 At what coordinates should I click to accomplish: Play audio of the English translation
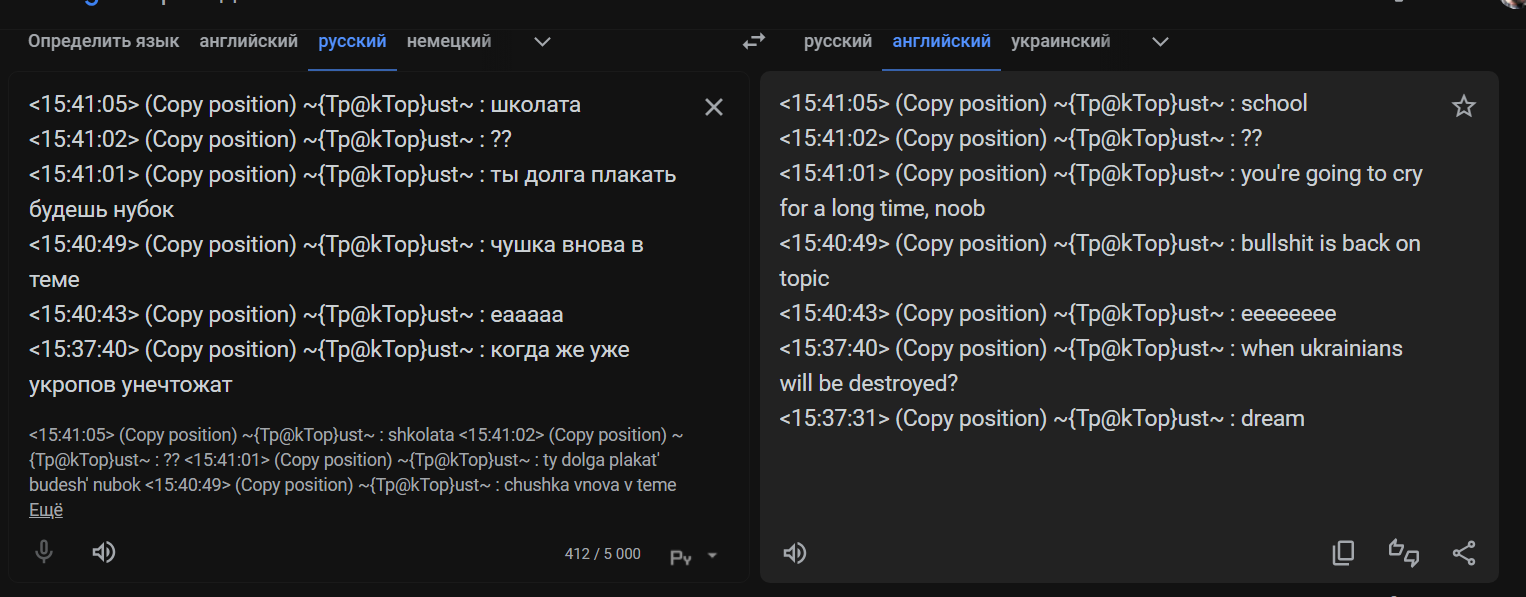(795, 553)
